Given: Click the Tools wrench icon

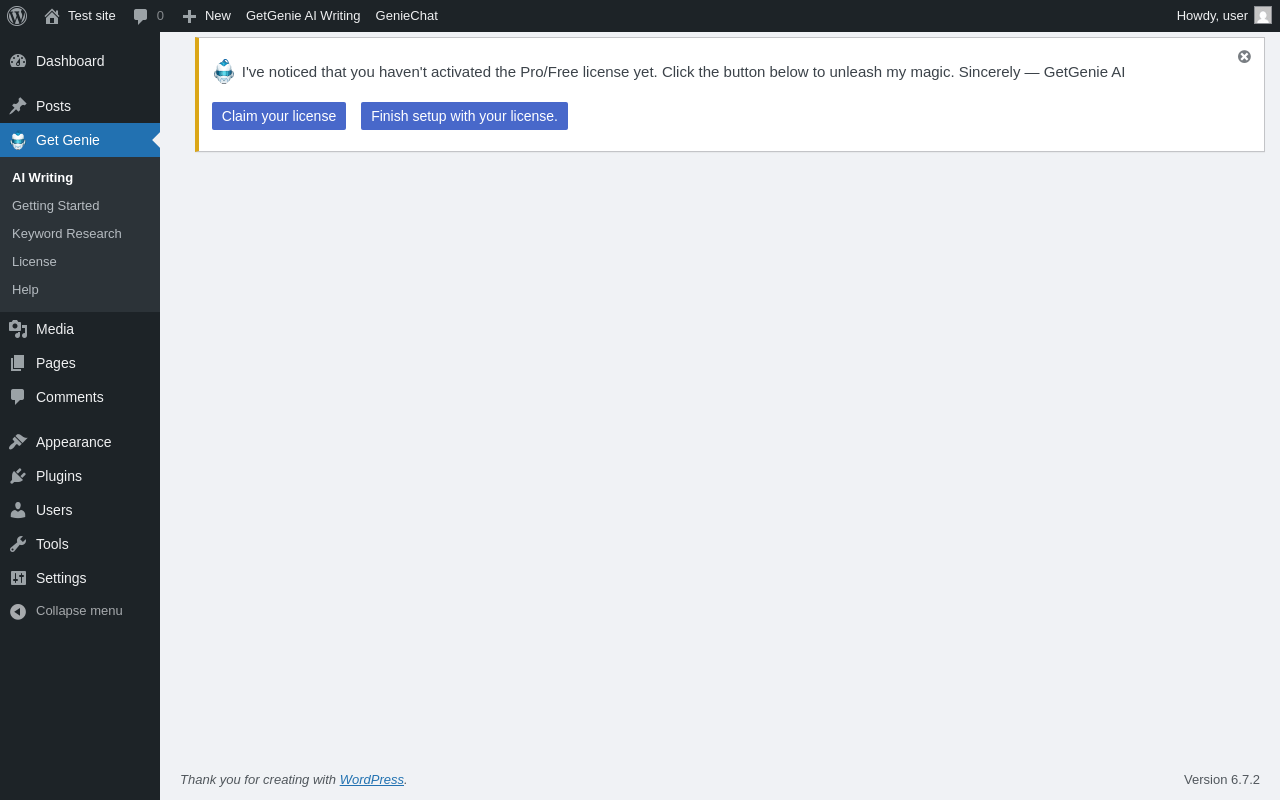Looking at the screenshot, I should pos(18,544).
